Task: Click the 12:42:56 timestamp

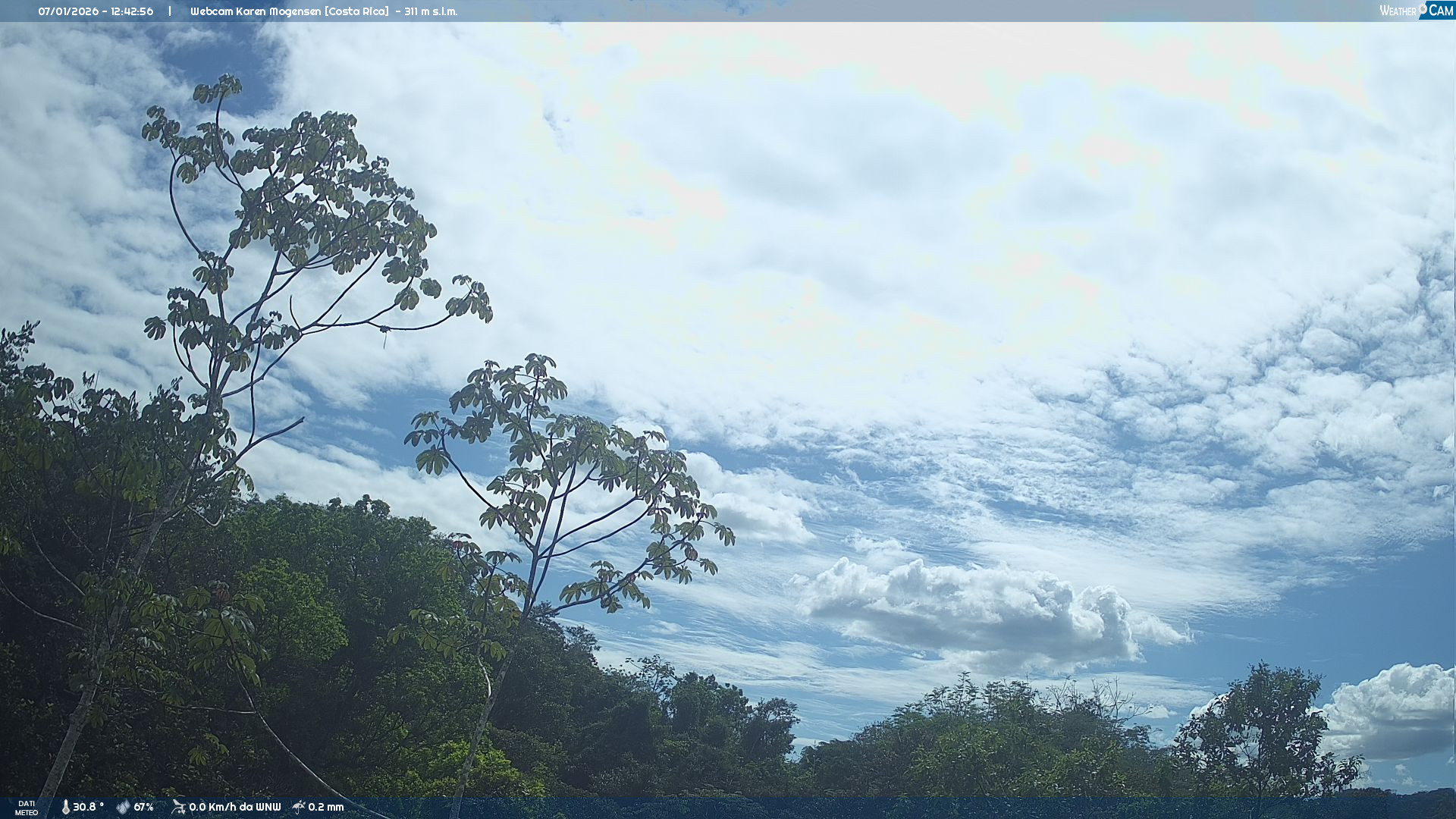Action: click(132, 11)
